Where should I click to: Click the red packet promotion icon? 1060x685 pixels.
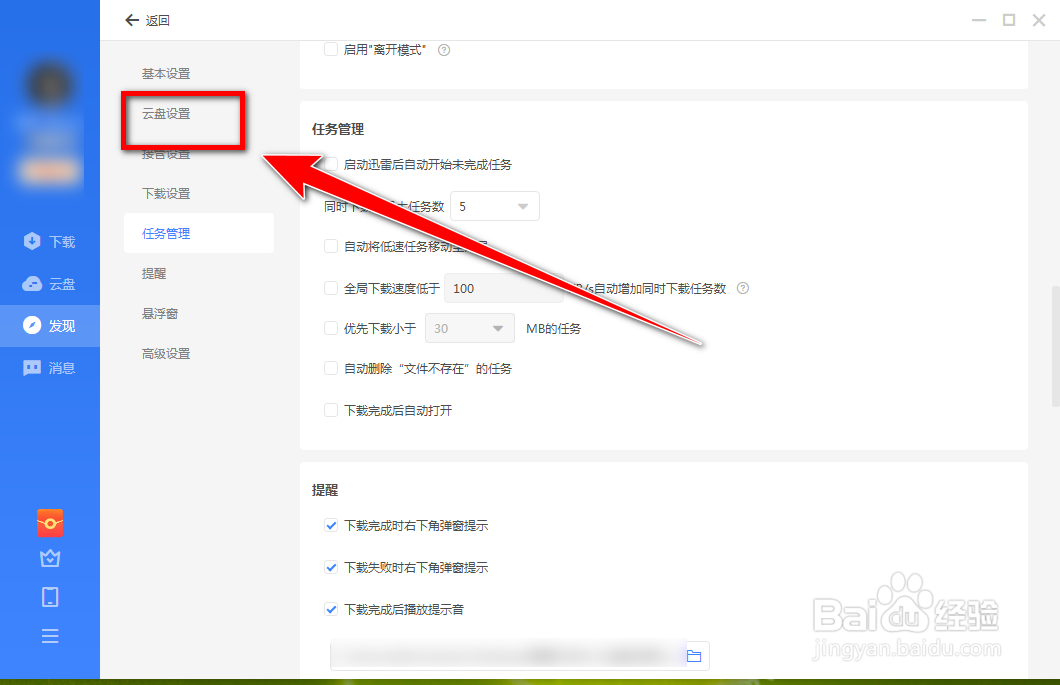coord(50,522)
